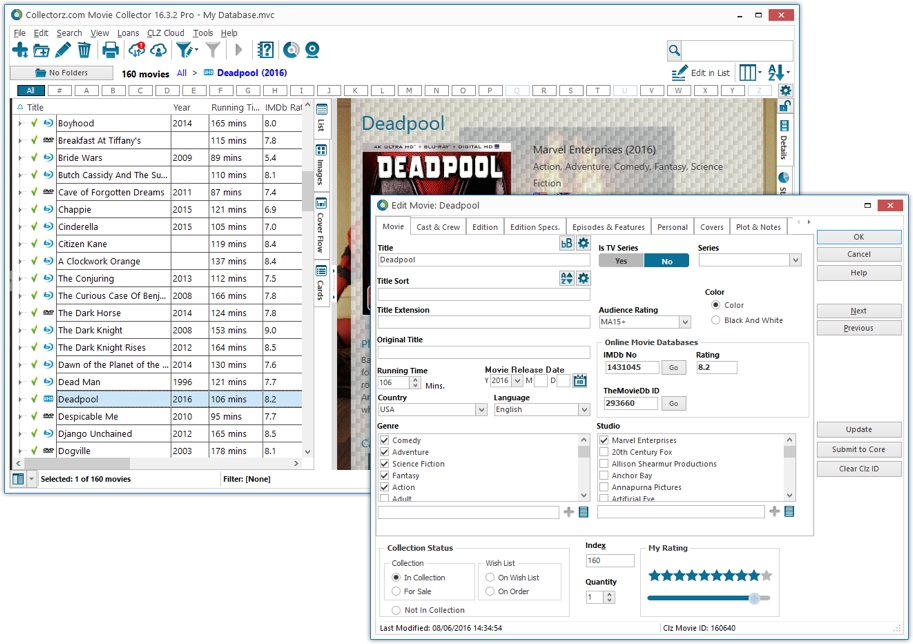Select the Black And White radio button
Image resolution: width=913 pixels, height=644 pixels.
click(715, 320)
